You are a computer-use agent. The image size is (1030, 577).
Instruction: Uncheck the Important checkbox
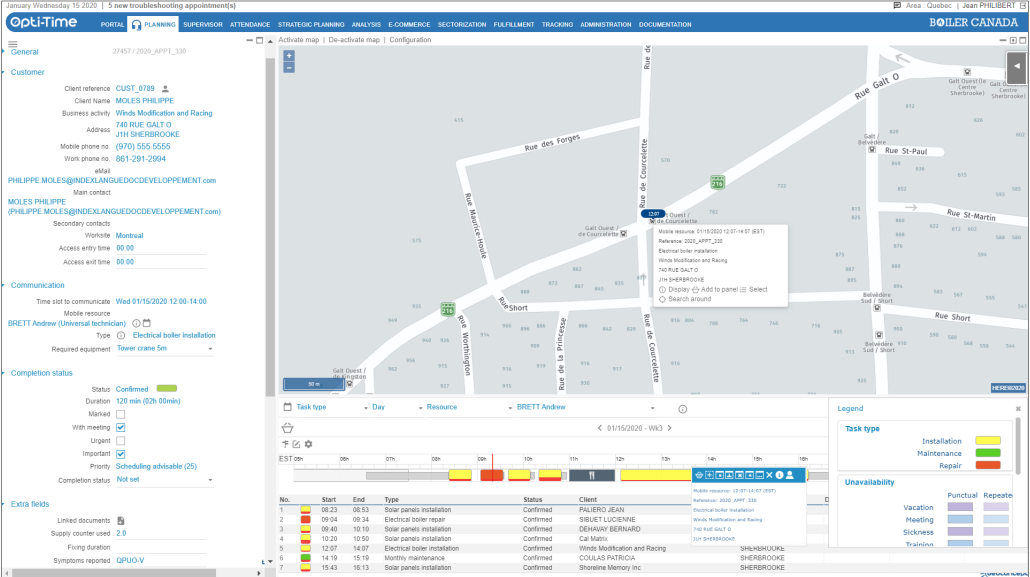pyautogui.click(x=120, y=454)
